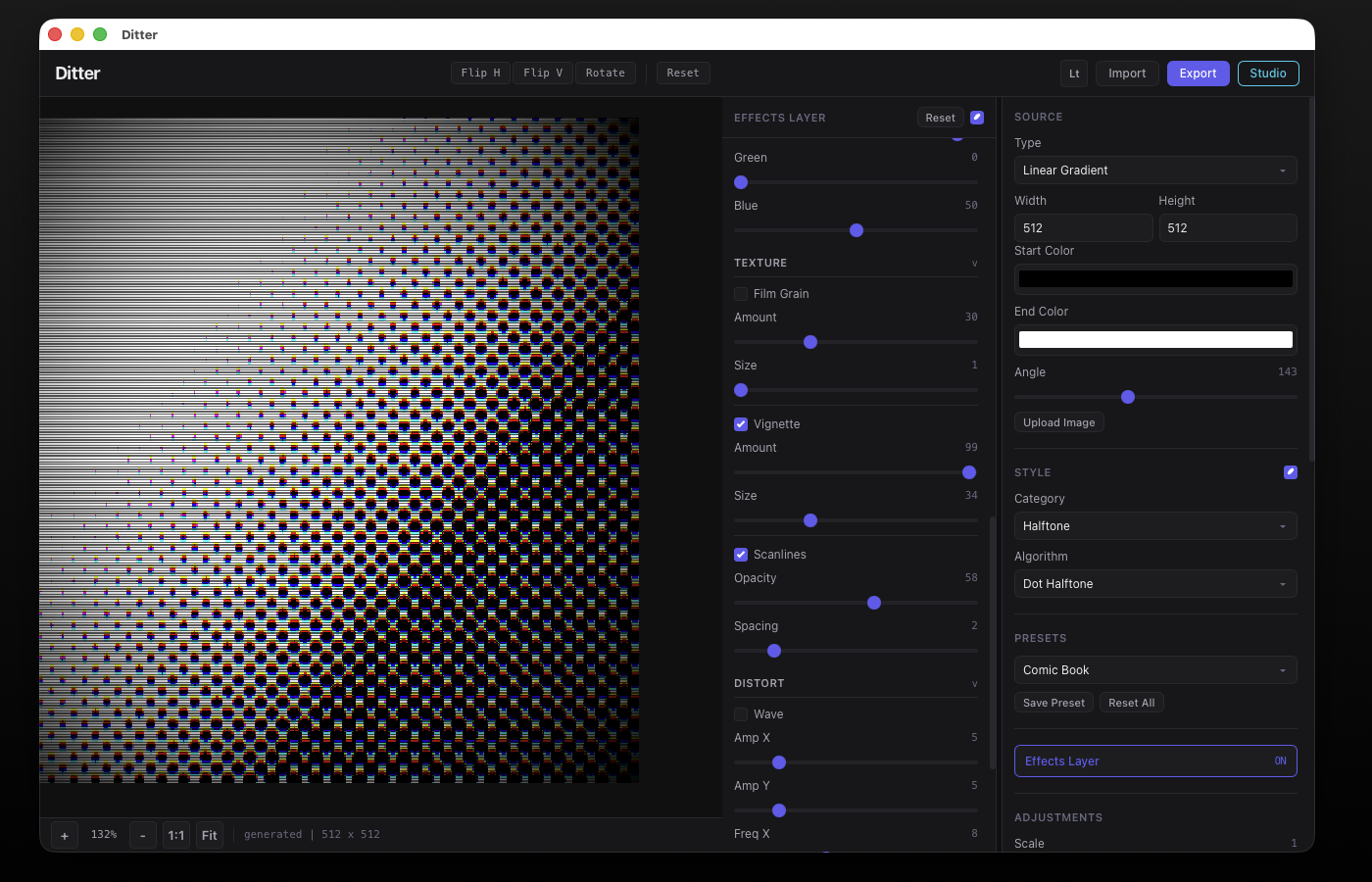Toggle the Lt light theme button
Image resolution: width=1372 pixels, height=882 pixels.
coord(1074,73)
